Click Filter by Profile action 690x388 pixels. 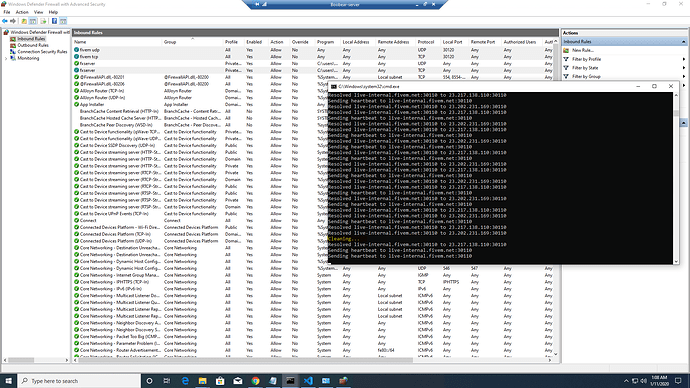coord(586,59)
